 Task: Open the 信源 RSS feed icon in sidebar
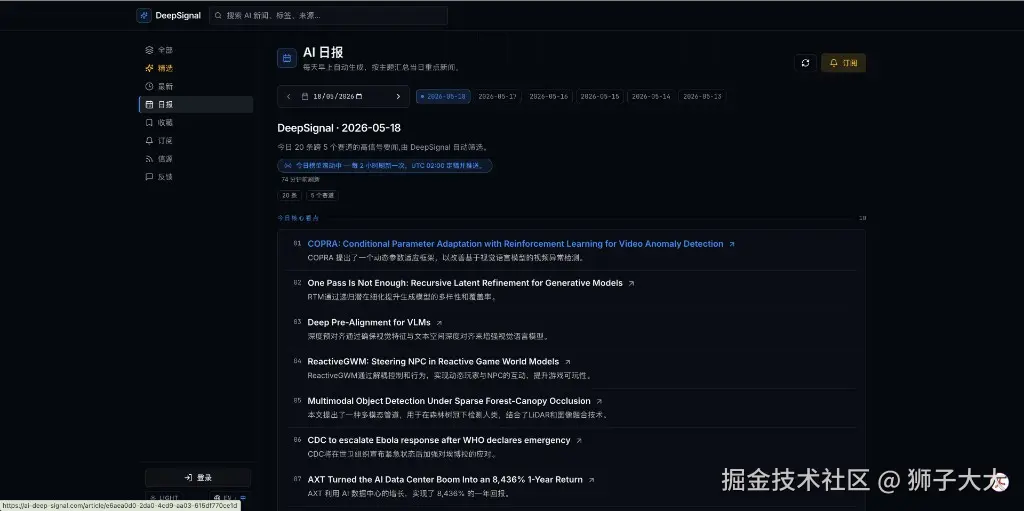(x=149, y=159)
